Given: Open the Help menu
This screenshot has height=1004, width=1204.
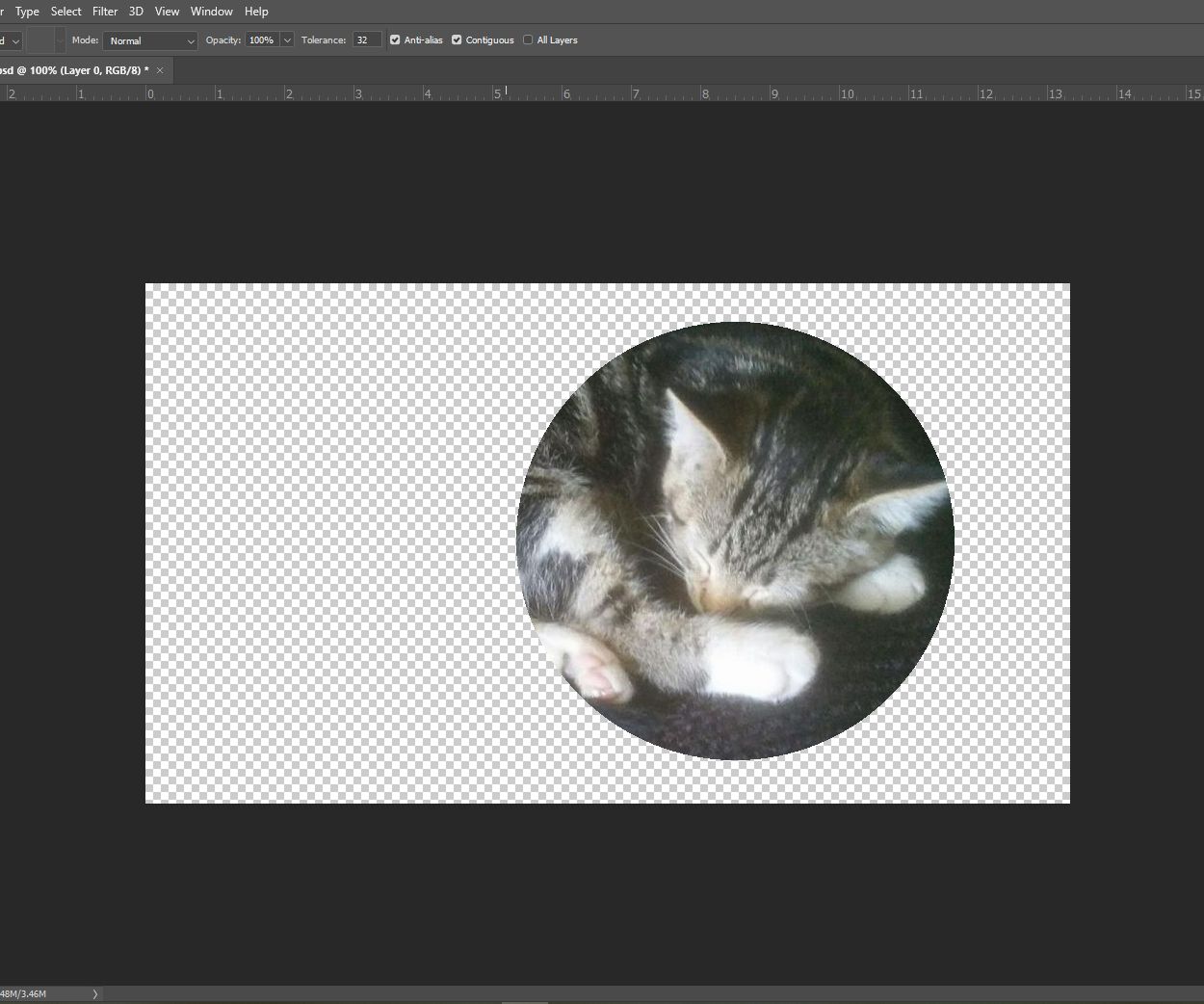Looking at the screenshot, I should pos(256,11).
